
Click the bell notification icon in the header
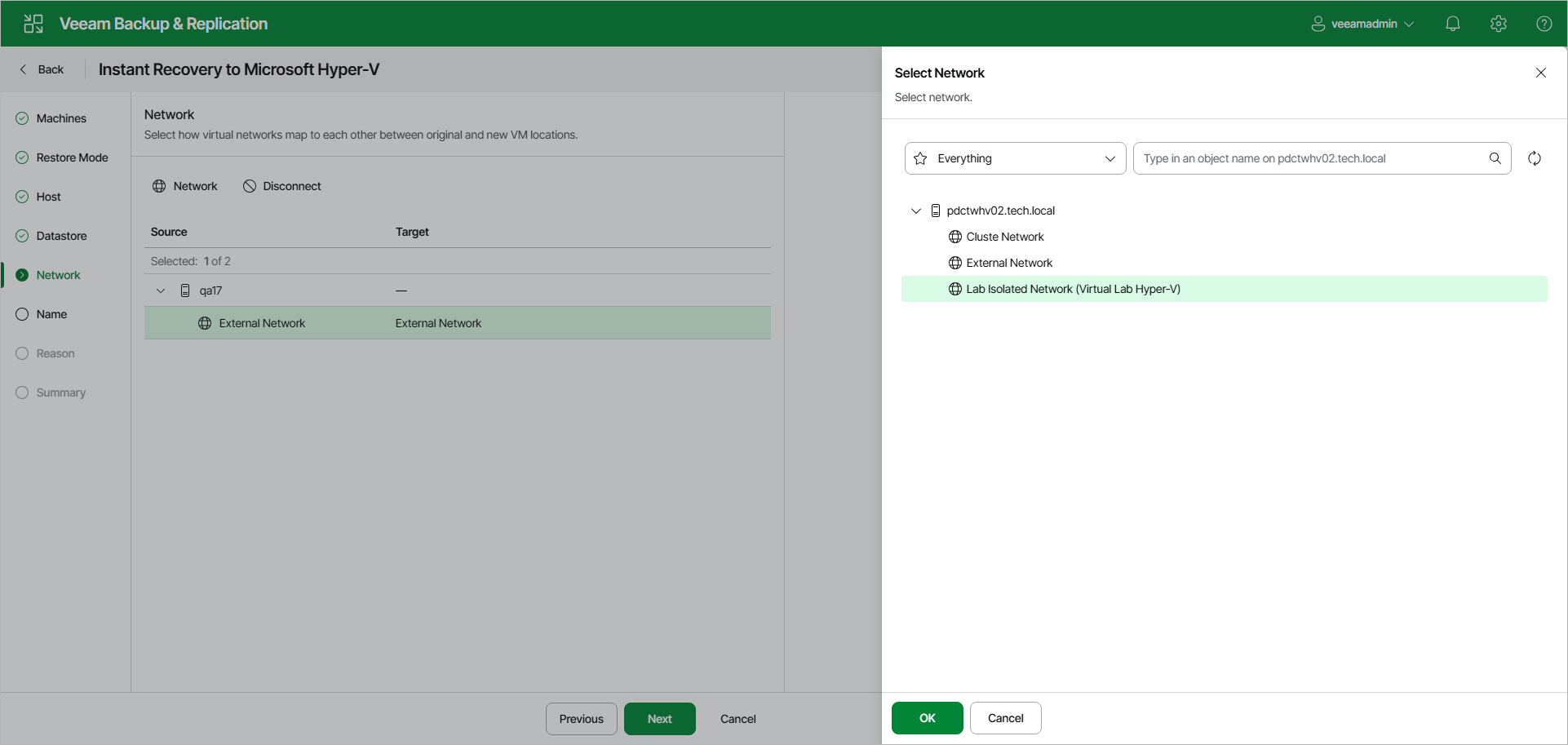[x=1453, y=23]
